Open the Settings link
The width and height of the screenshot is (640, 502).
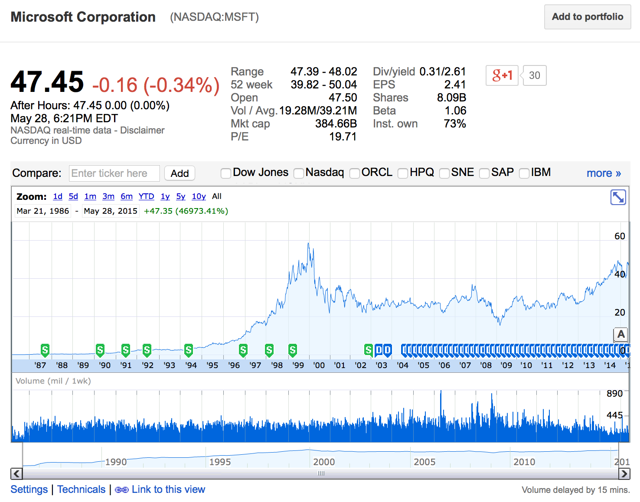(29, 489)
